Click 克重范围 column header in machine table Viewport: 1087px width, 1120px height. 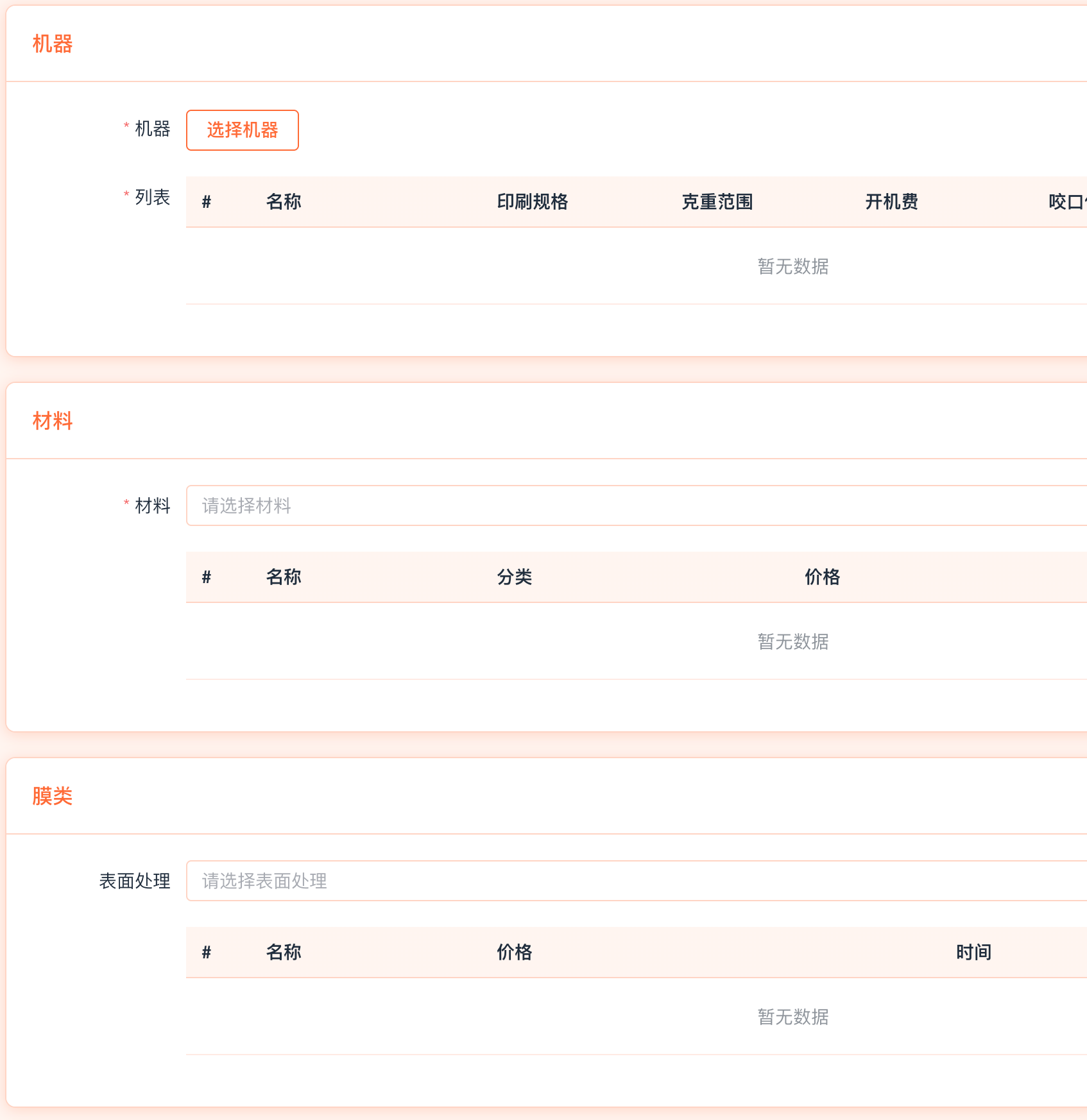point(717,202)
